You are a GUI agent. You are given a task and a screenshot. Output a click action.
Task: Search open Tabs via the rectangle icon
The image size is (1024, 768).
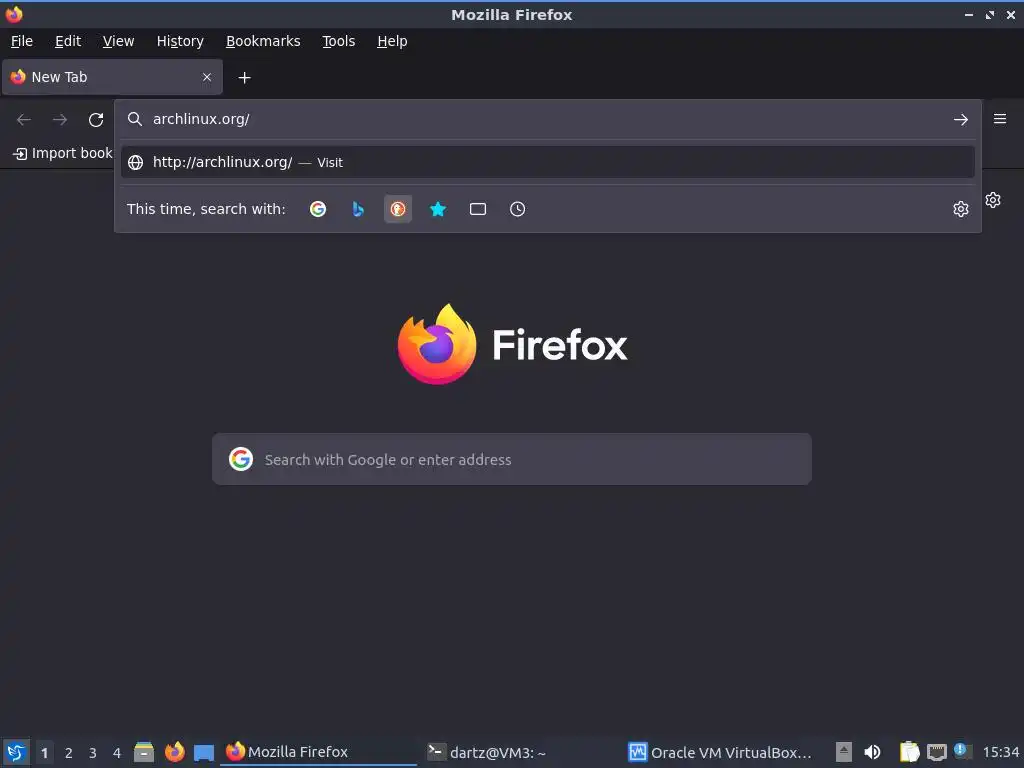tap(478, 209)
